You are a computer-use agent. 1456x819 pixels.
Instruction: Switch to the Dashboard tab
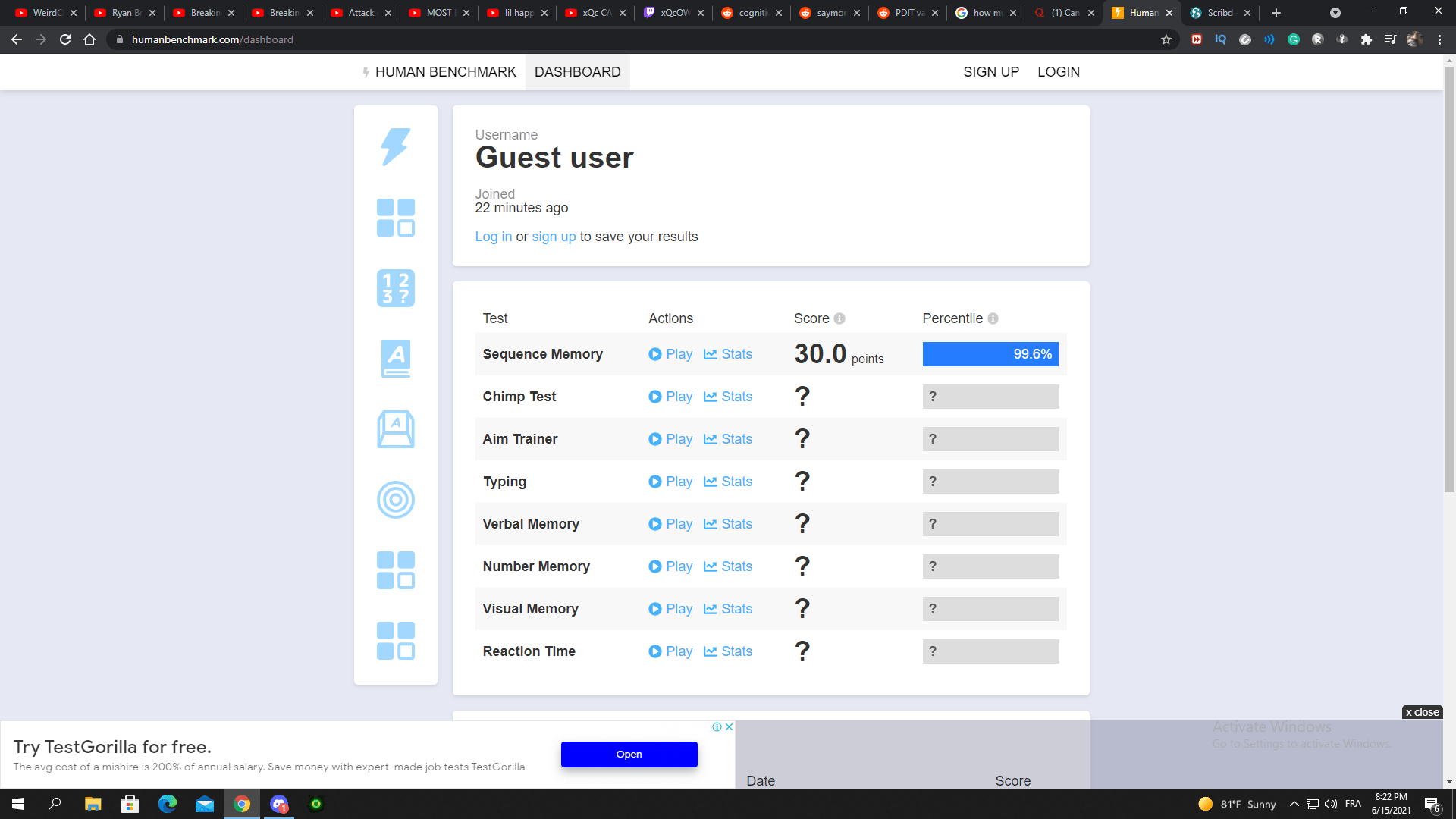tap(577, 72)
